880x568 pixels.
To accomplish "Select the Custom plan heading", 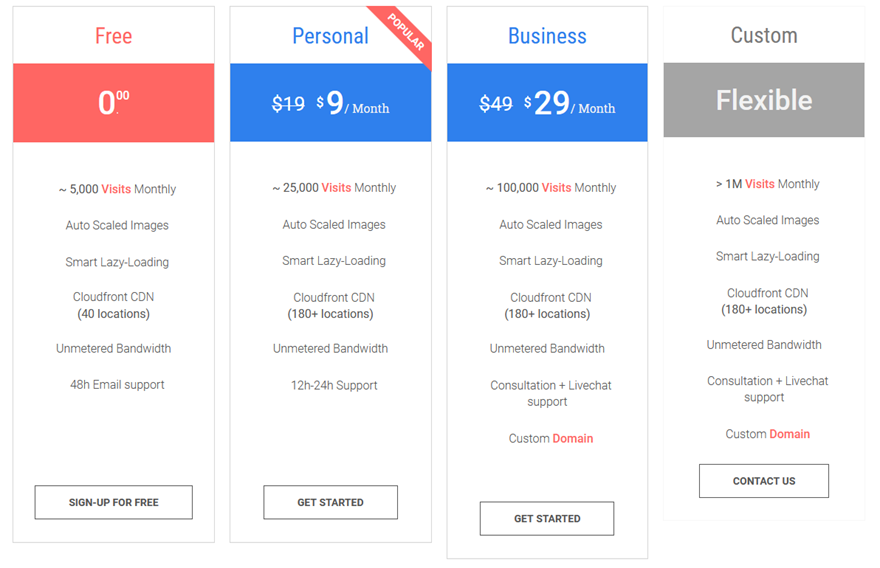I will click(764, 35).
